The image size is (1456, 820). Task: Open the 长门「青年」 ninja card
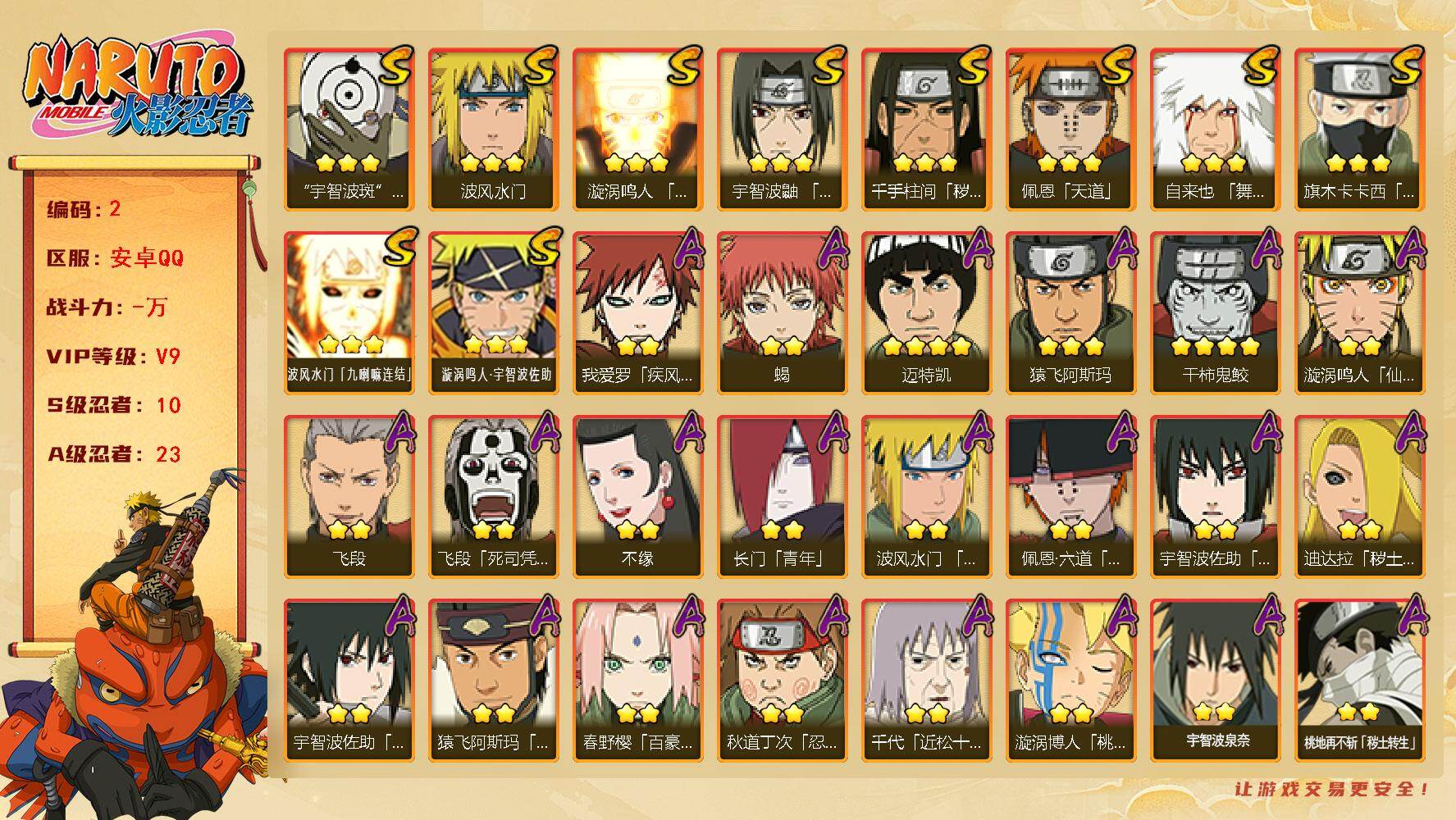[782, 496]
